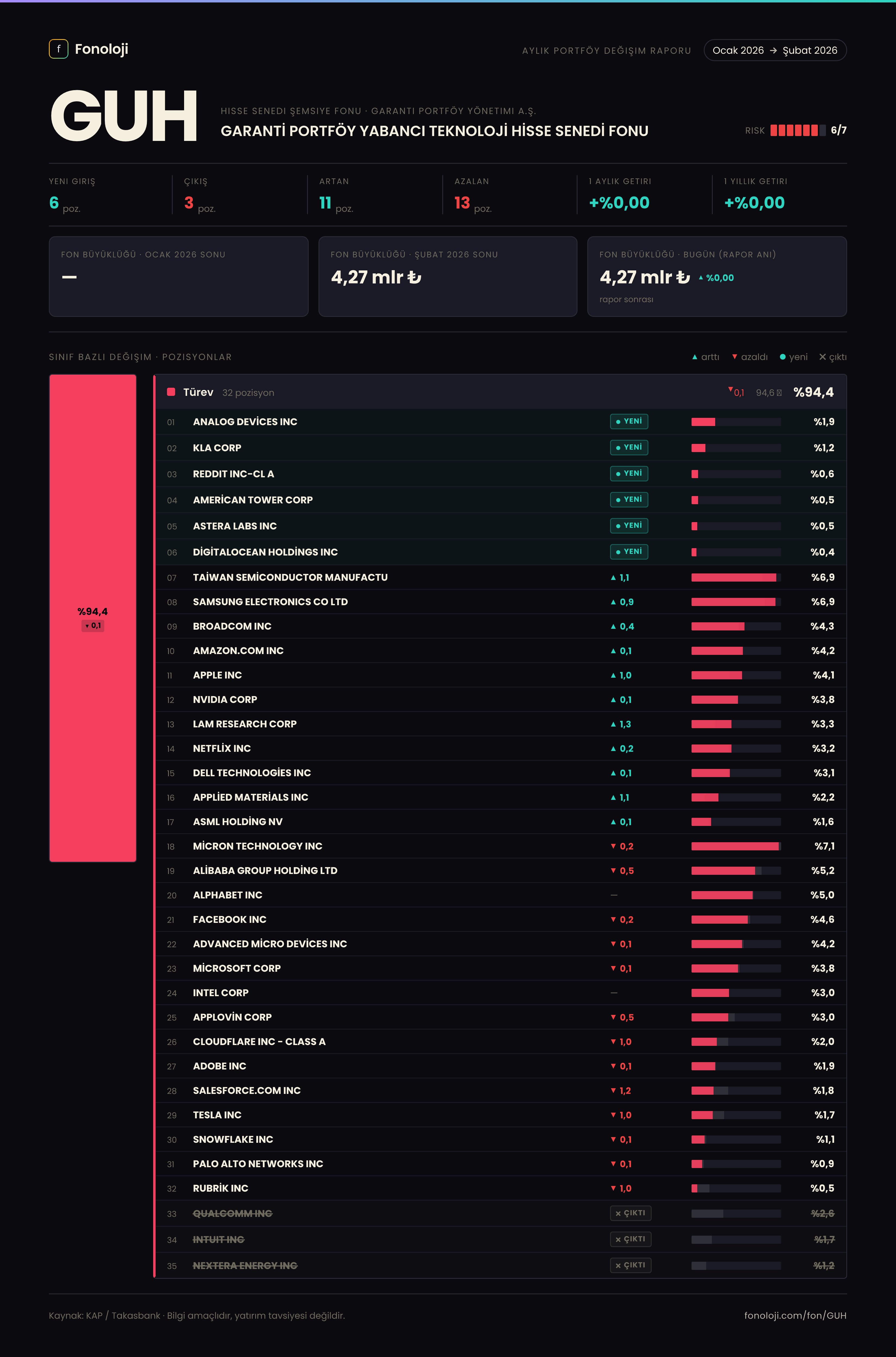Viewport: 896px width, 1357px height.
Task: Click the YENİ badge on Astera Labs
Action: coord(629,526)
